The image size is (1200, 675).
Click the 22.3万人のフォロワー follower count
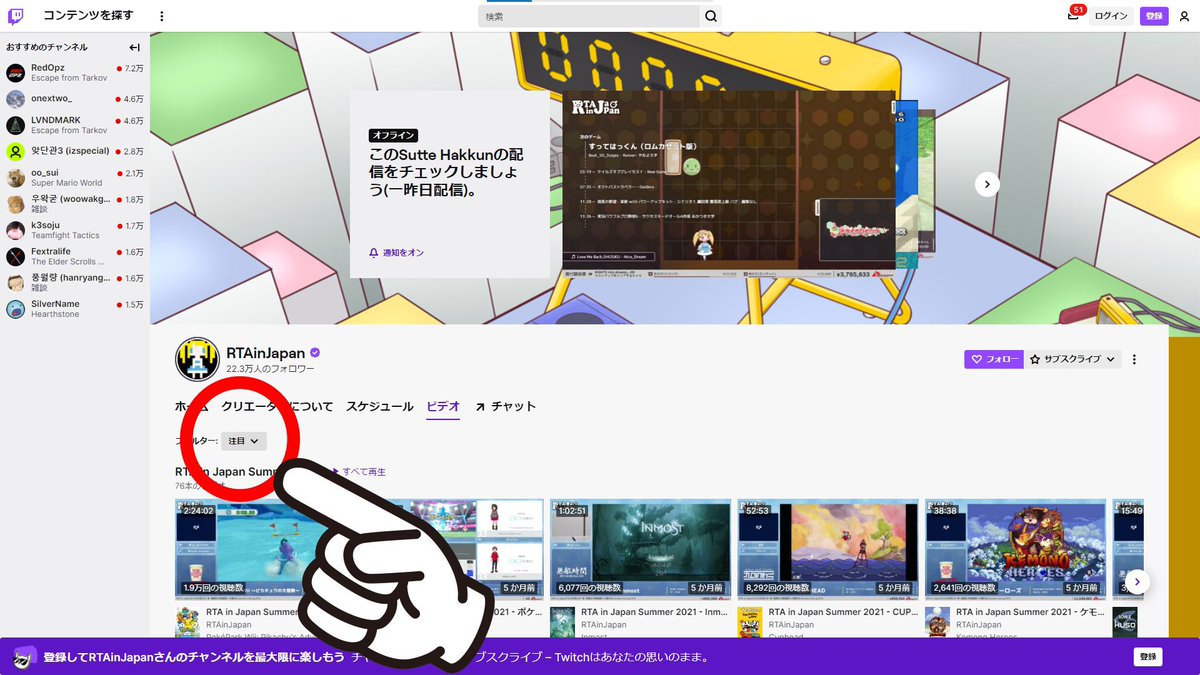click(270, 369)
